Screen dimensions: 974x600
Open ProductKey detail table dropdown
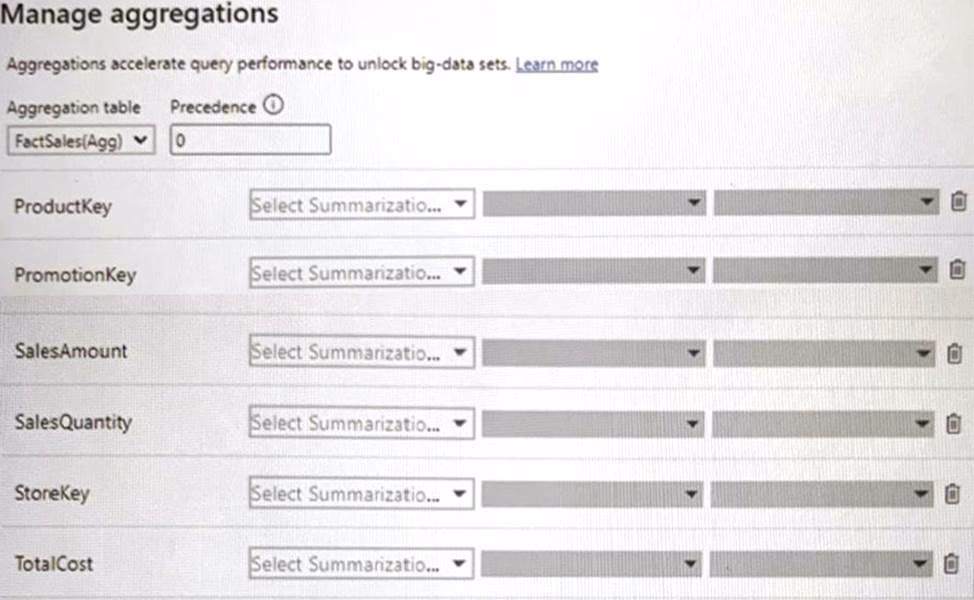(594, 204)
